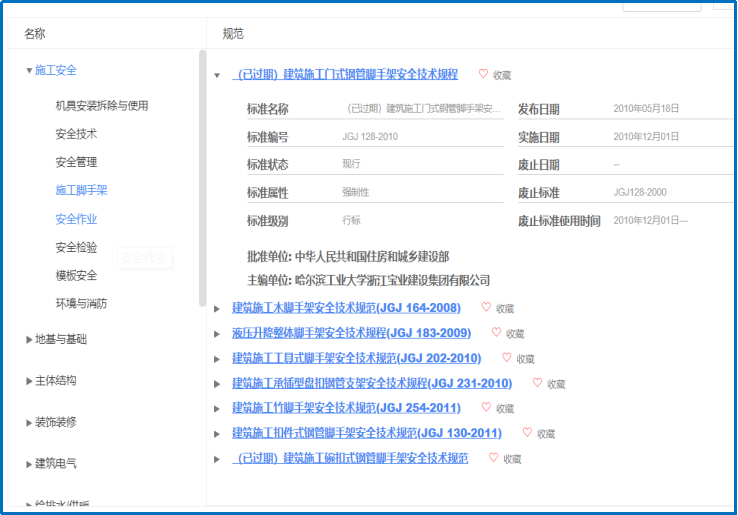The height and width of the screenshot is (515, 738).
Task: Select 施工脚手架 in the sidebar
Action: pyautogui.click(x=81, y=190)
